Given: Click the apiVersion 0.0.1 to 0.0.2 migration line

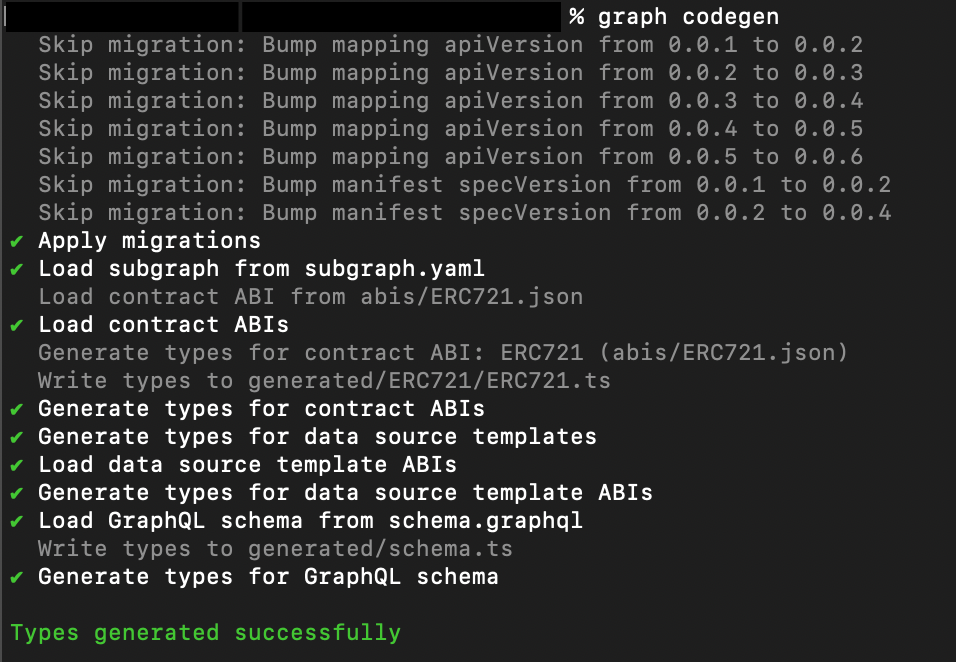Looking at the screenshot, I should click(450, 45).
